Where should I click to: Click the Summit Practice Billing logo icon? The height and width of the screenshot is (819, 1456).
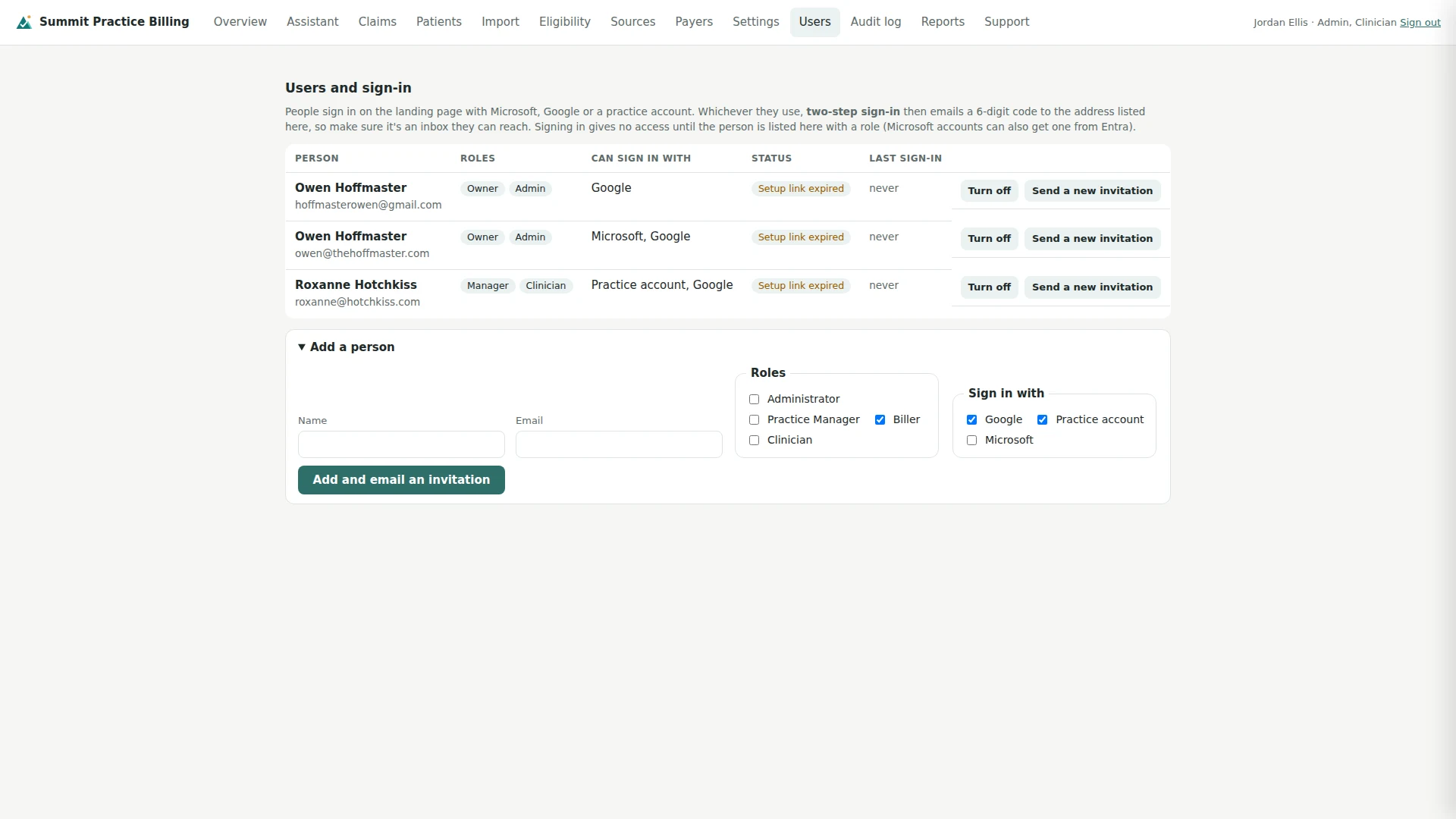tap(24, 22)
